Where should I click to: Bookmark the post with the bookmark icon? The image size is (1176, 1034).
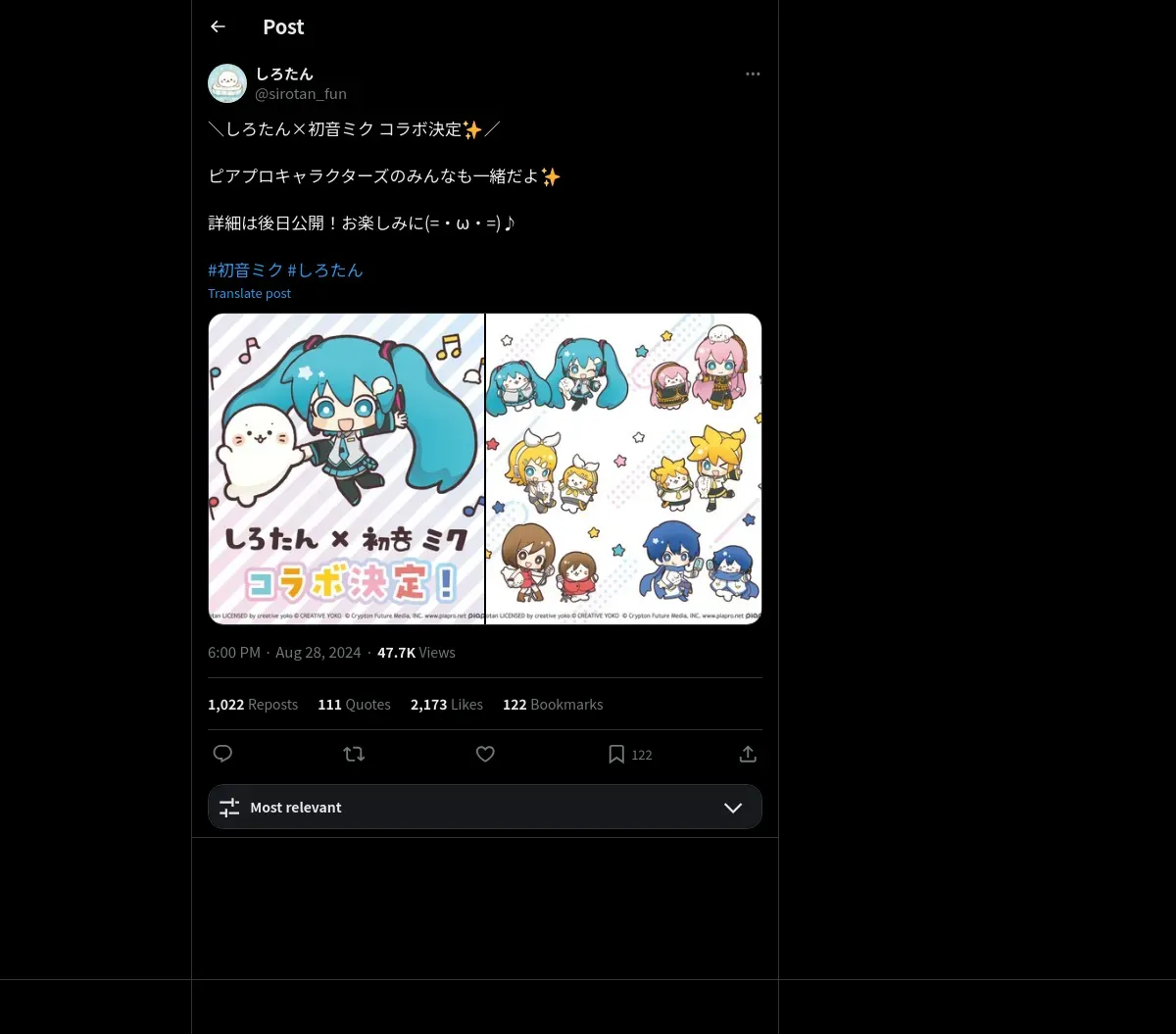coord(616,754)
